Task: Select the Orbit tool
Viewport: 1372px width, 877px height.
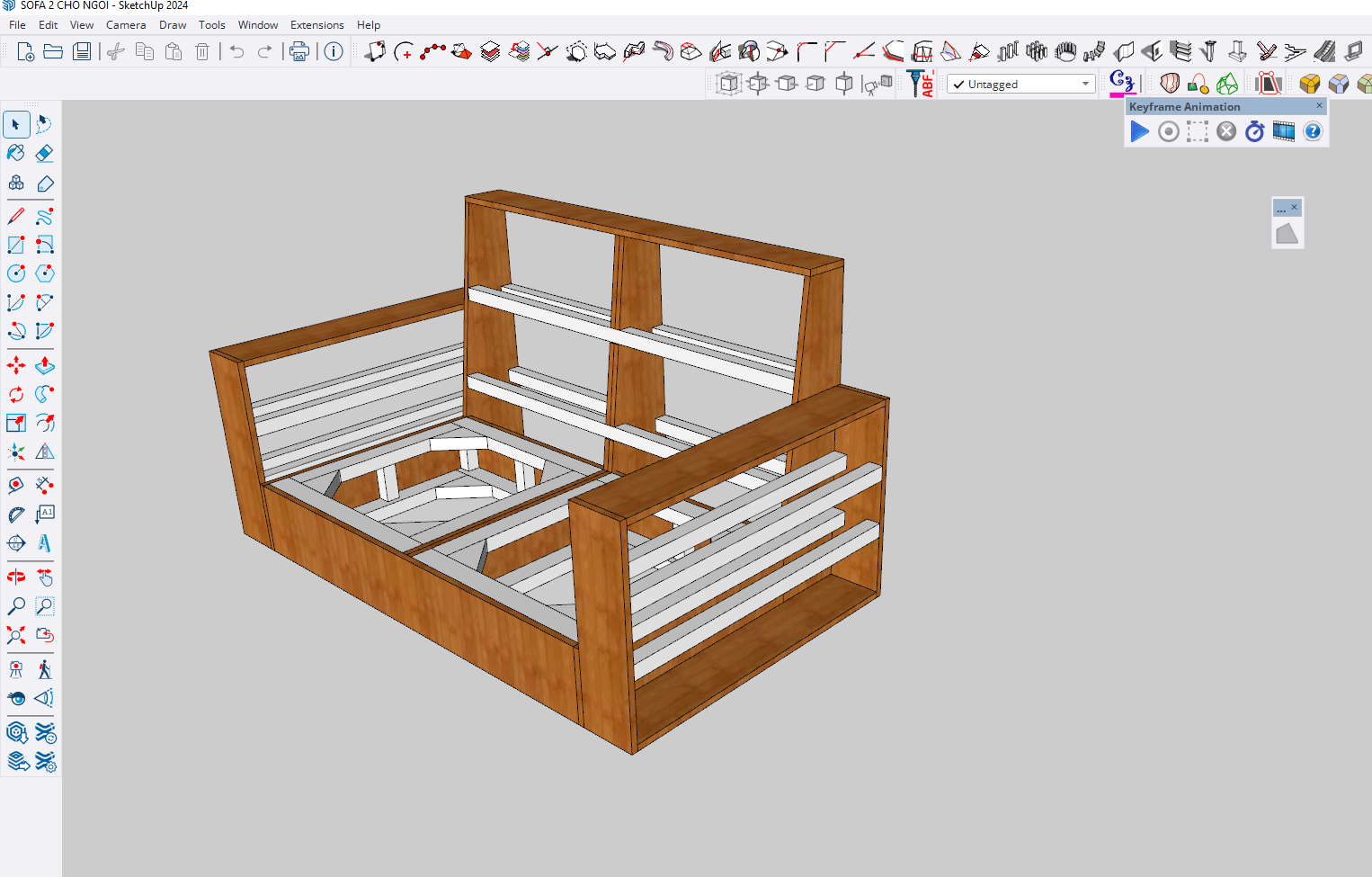Action: click(16, 577)
